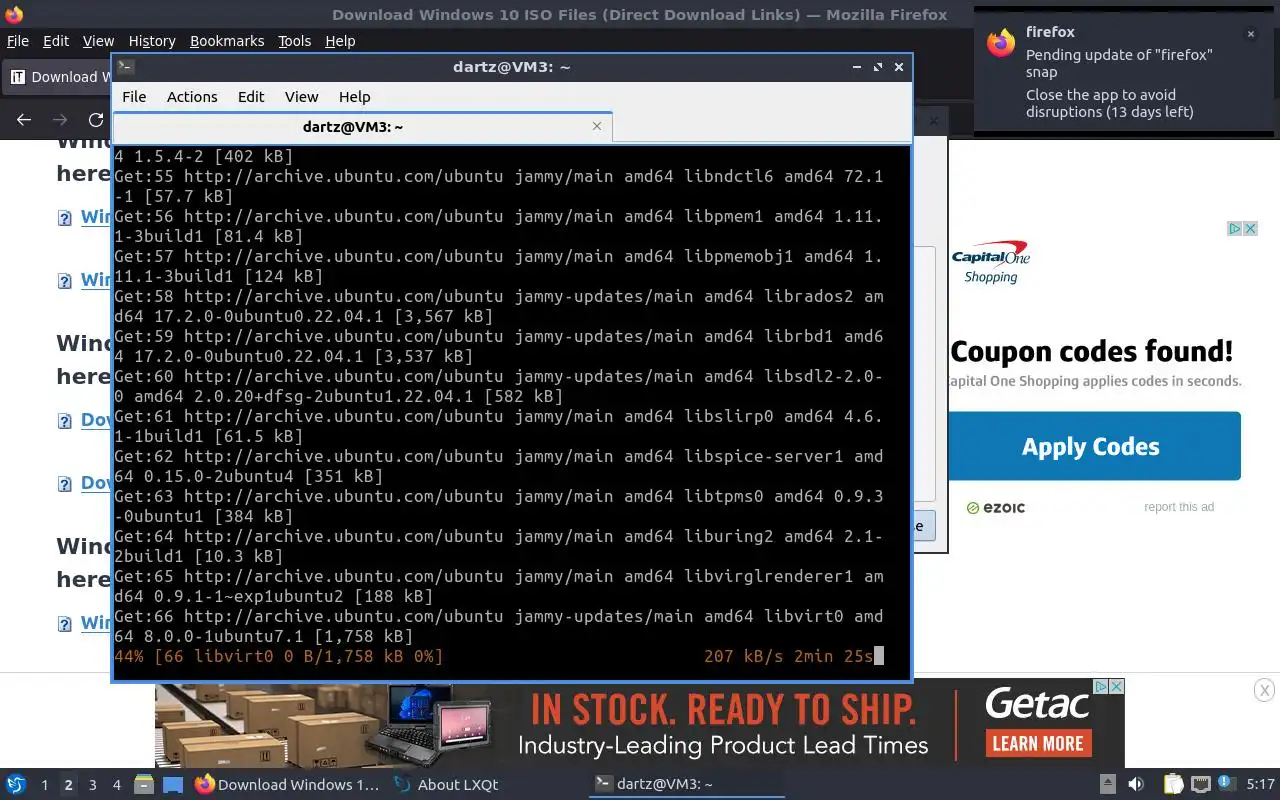The image size is (1280, 800).
Task: Switch to virtual desktop 4
Action: pyautogui.click(x=116, y=785)
